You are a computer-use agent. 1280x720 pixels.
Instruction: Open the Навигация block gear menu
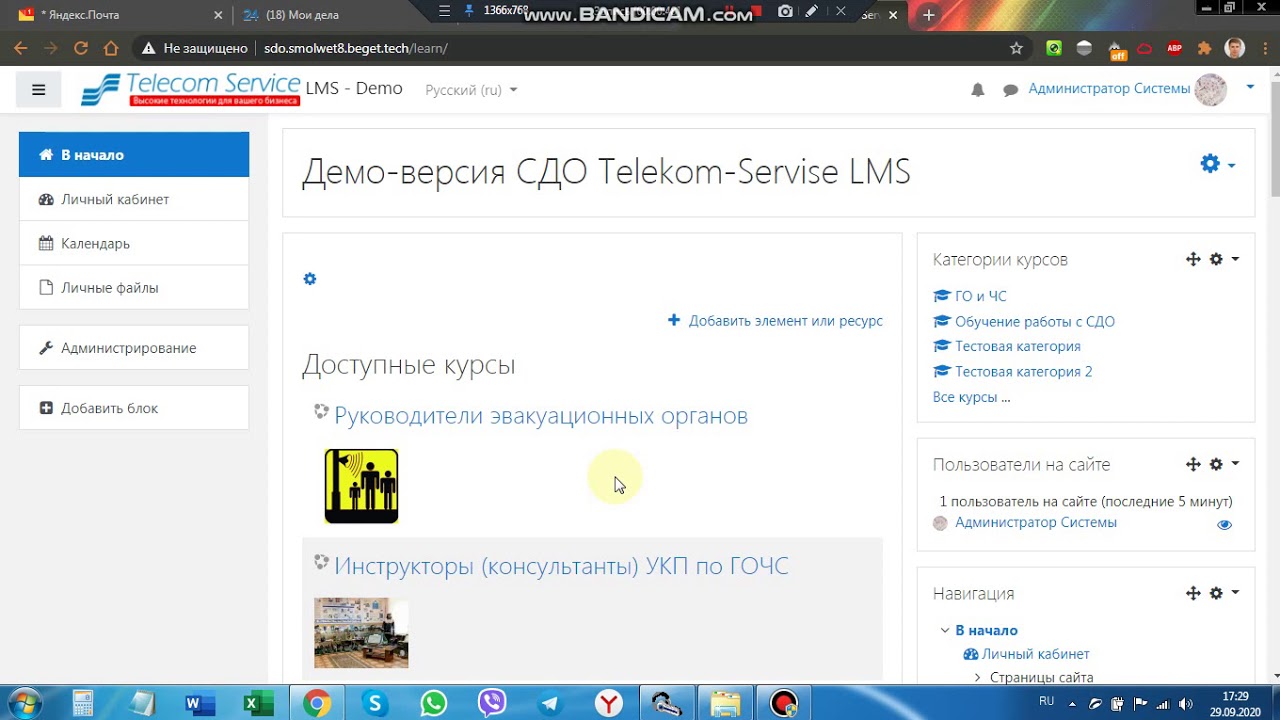tap(1224, 593)
